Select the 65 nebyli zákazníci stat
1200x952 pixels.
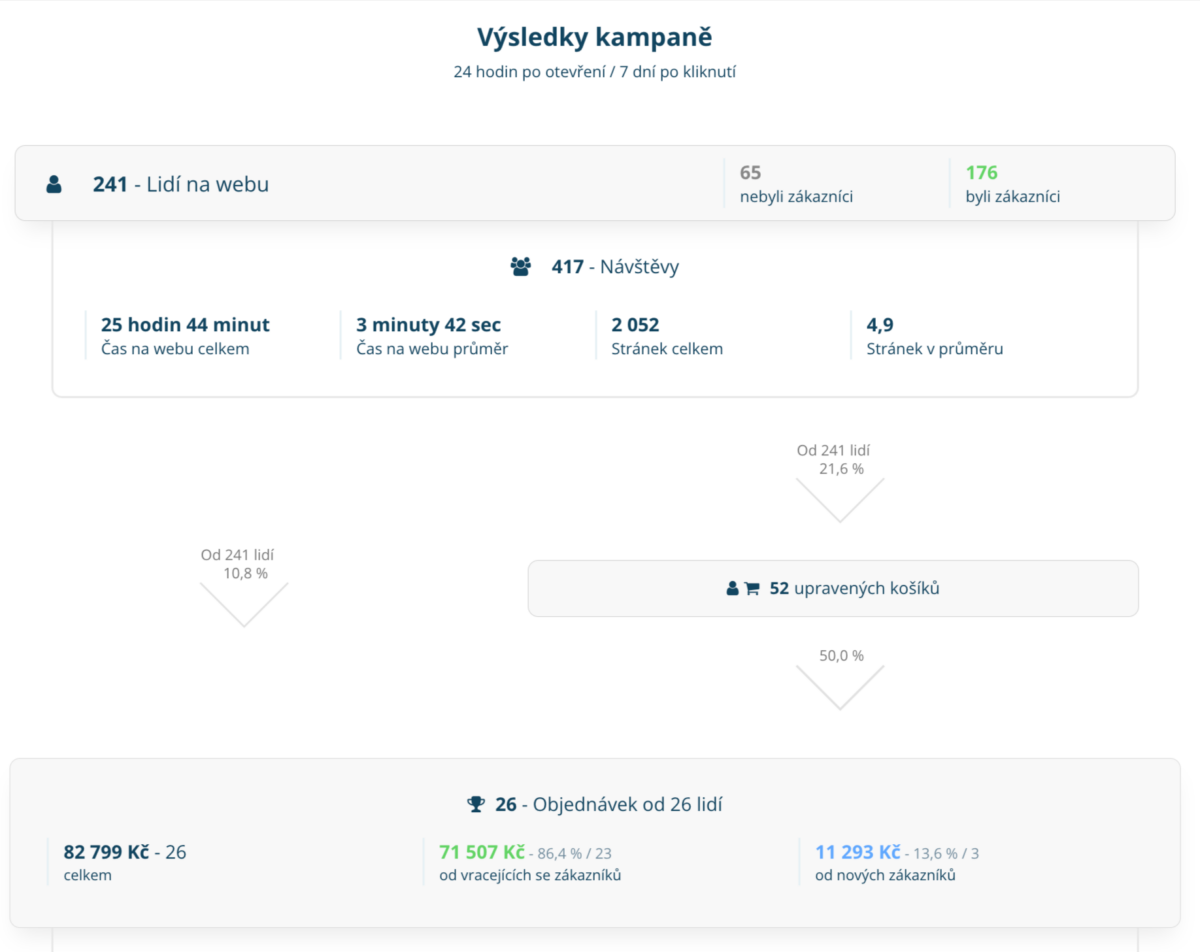point(796,184)
